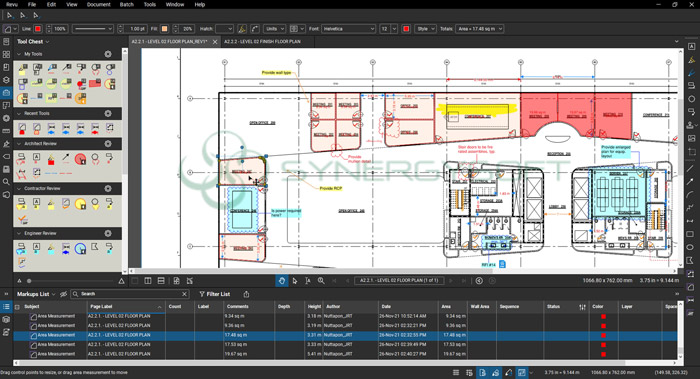Toggle show grid in status bar
Image resolution: width=700 pixels, height=379 pixels.
(456, 372)
